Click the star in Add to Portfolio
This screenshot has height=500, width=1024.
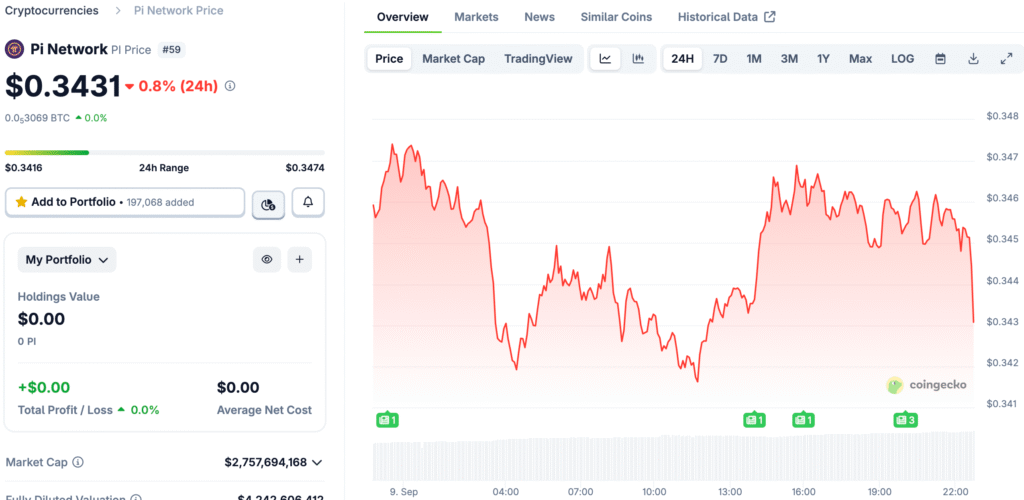[x=21, y=202]
